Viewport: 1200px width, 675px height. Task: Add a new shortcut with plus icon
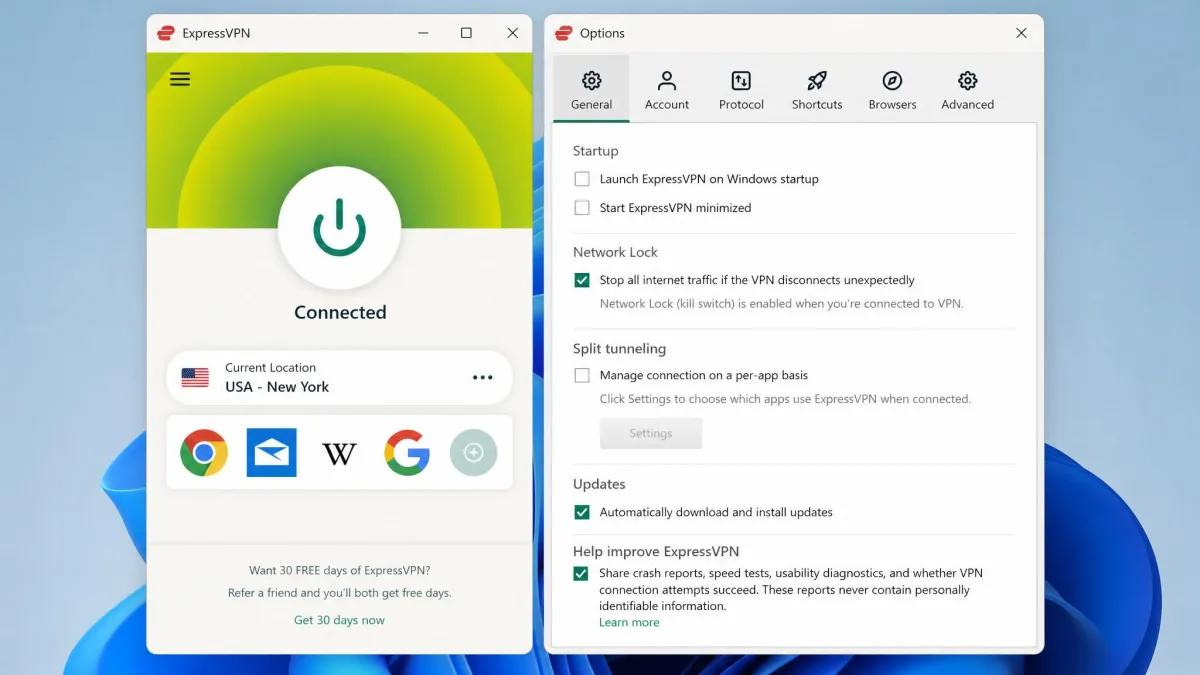pos(474,453)
